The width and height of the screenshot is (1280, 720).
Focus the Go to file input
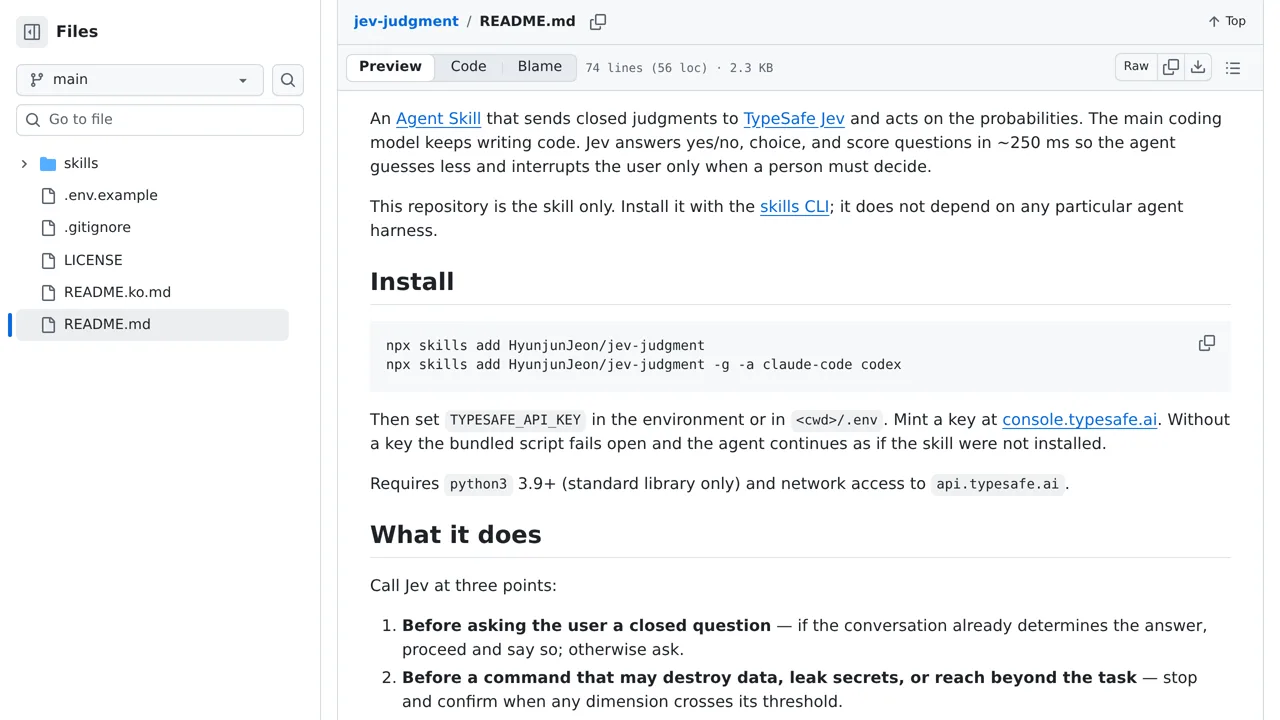pyautogui.click(x=160, y=120)
